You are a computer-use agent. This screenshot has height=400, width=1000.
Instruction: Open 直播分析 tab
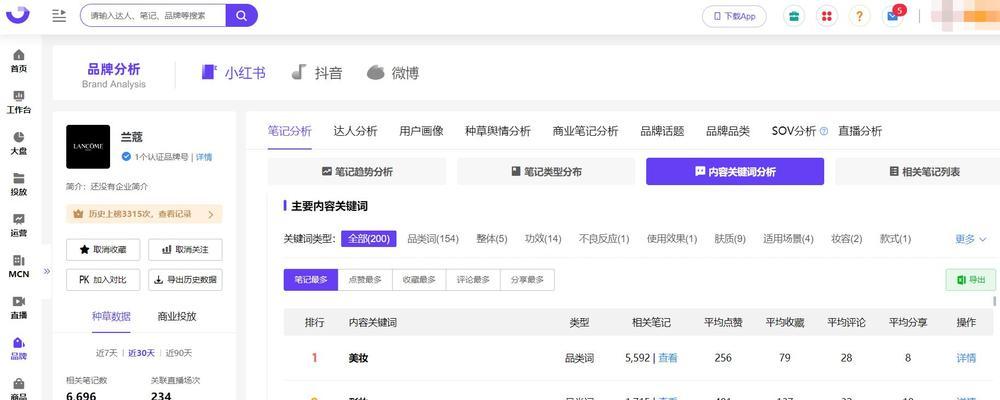pyautogui.click(x=860, y=131)
